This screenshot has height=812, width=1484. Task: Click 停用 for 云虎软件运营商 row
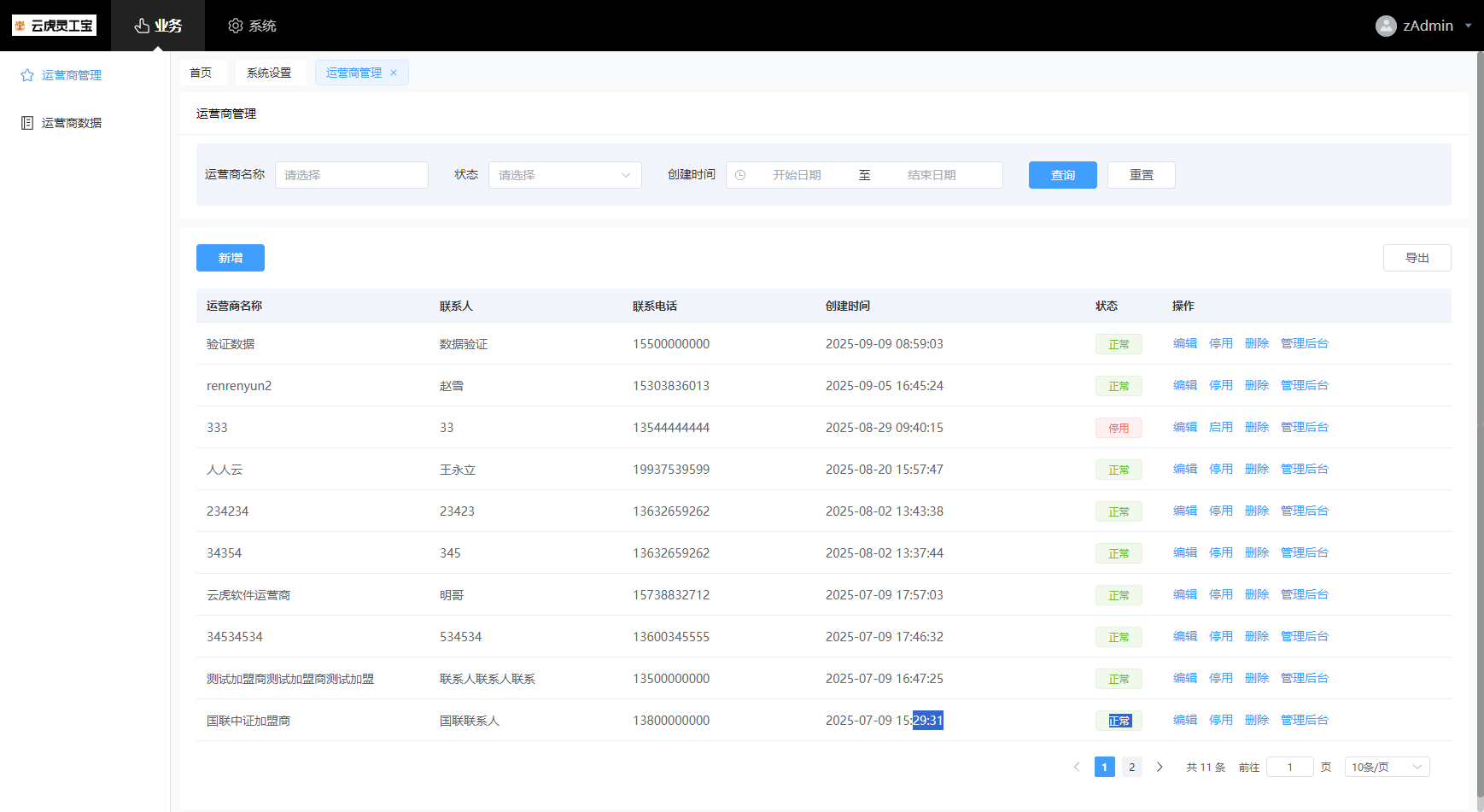coord(1220,594)
